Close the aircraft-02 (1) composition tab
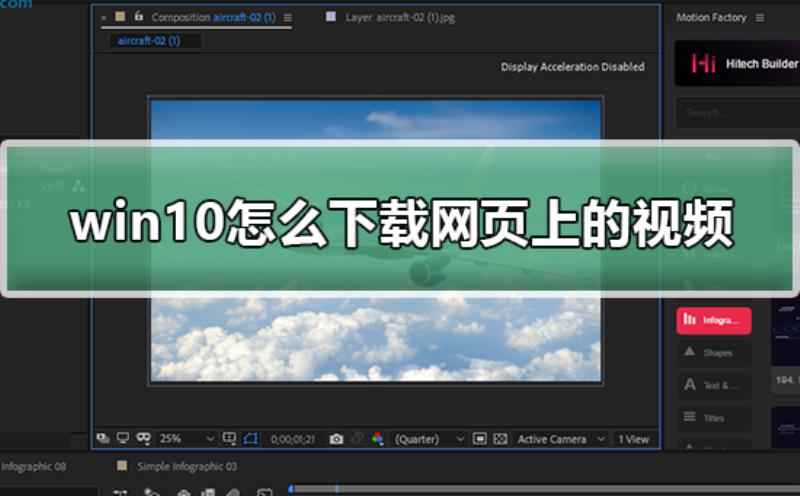 pyautogui.click(x=104, y=18)
